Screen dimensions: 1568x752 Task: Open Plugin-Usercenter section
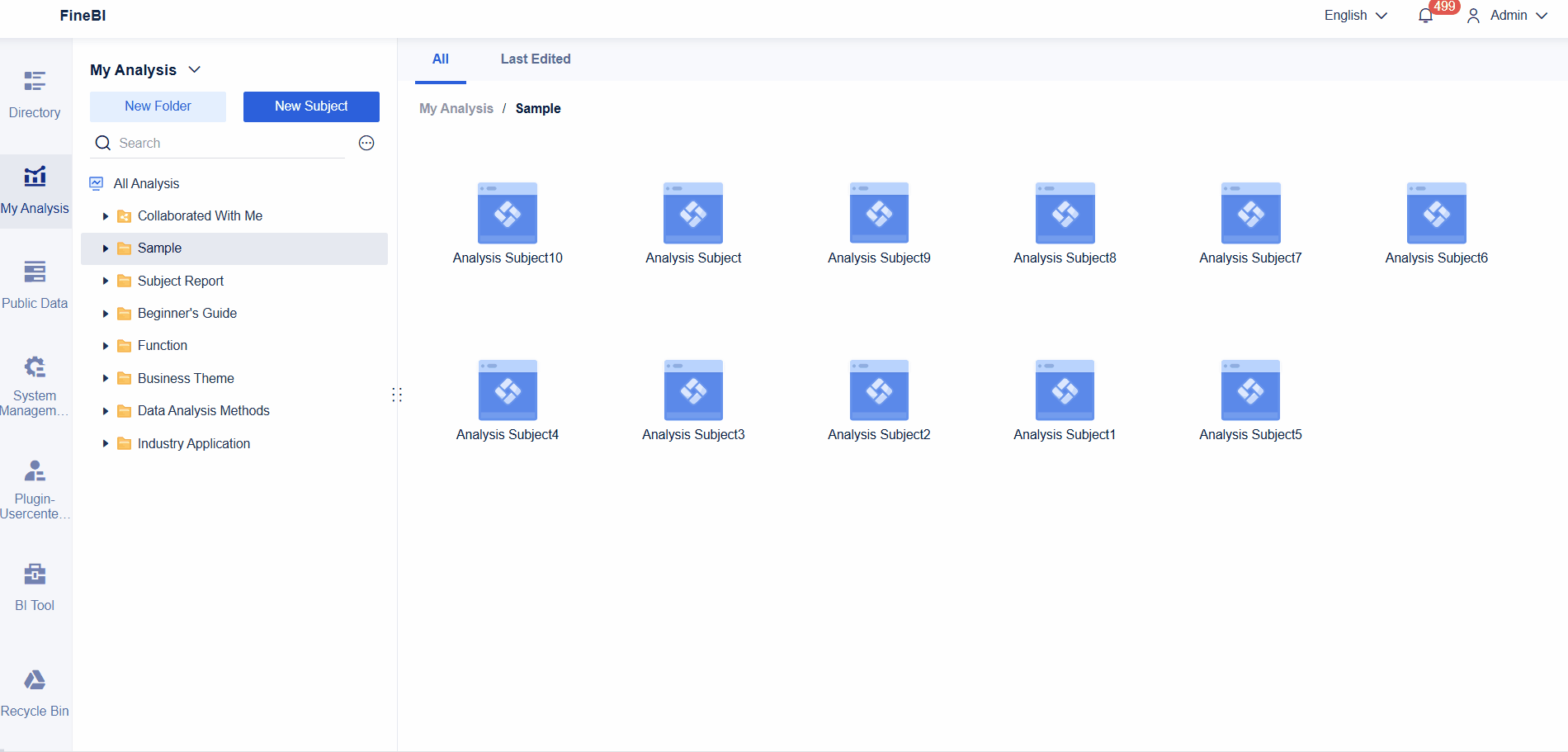coord(35,489)
